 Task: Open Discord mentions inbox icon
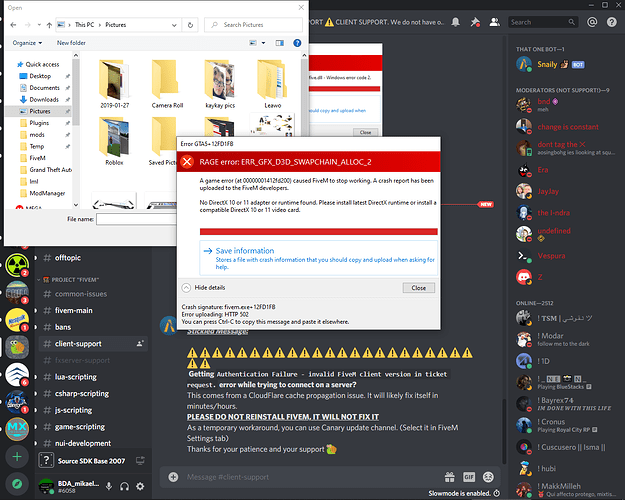click(x=592, y=22)
